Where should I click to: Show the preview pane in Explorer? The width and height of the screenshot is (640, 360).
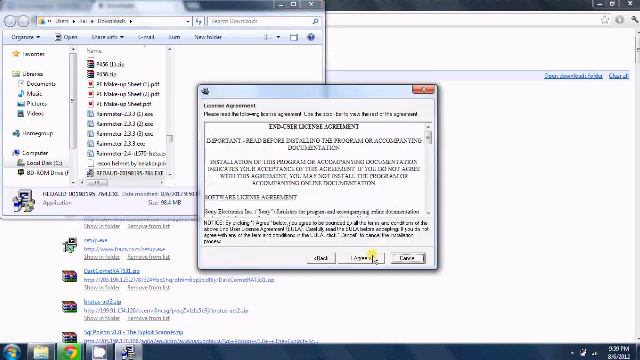294,37
